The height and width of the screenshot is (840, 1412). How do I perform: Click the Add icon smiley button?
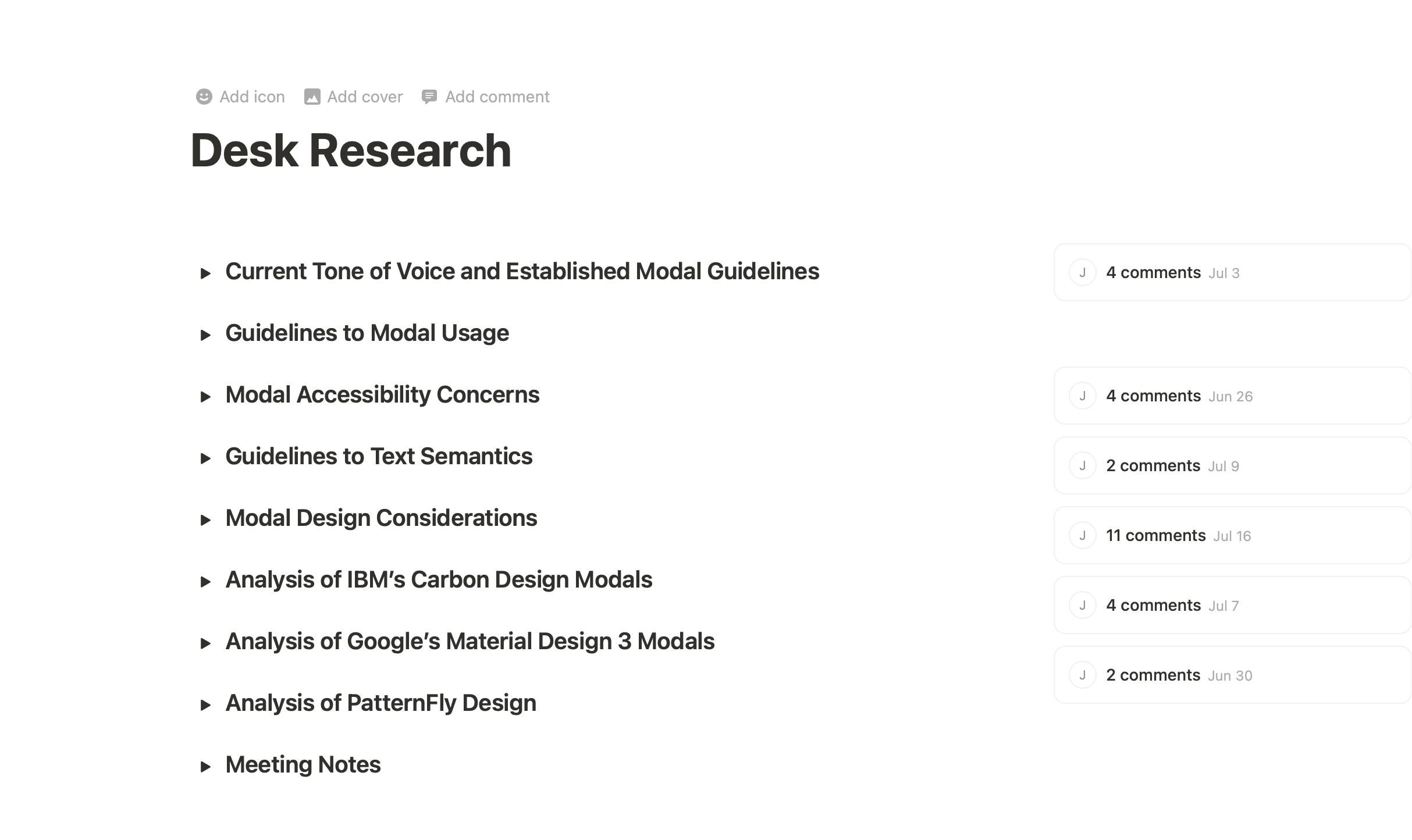pos(203,97)
